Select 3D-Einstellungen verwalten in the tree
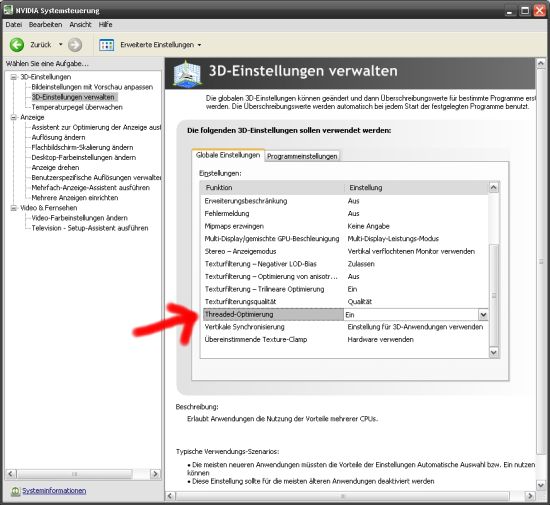550x505 pixels. [73, 97]
